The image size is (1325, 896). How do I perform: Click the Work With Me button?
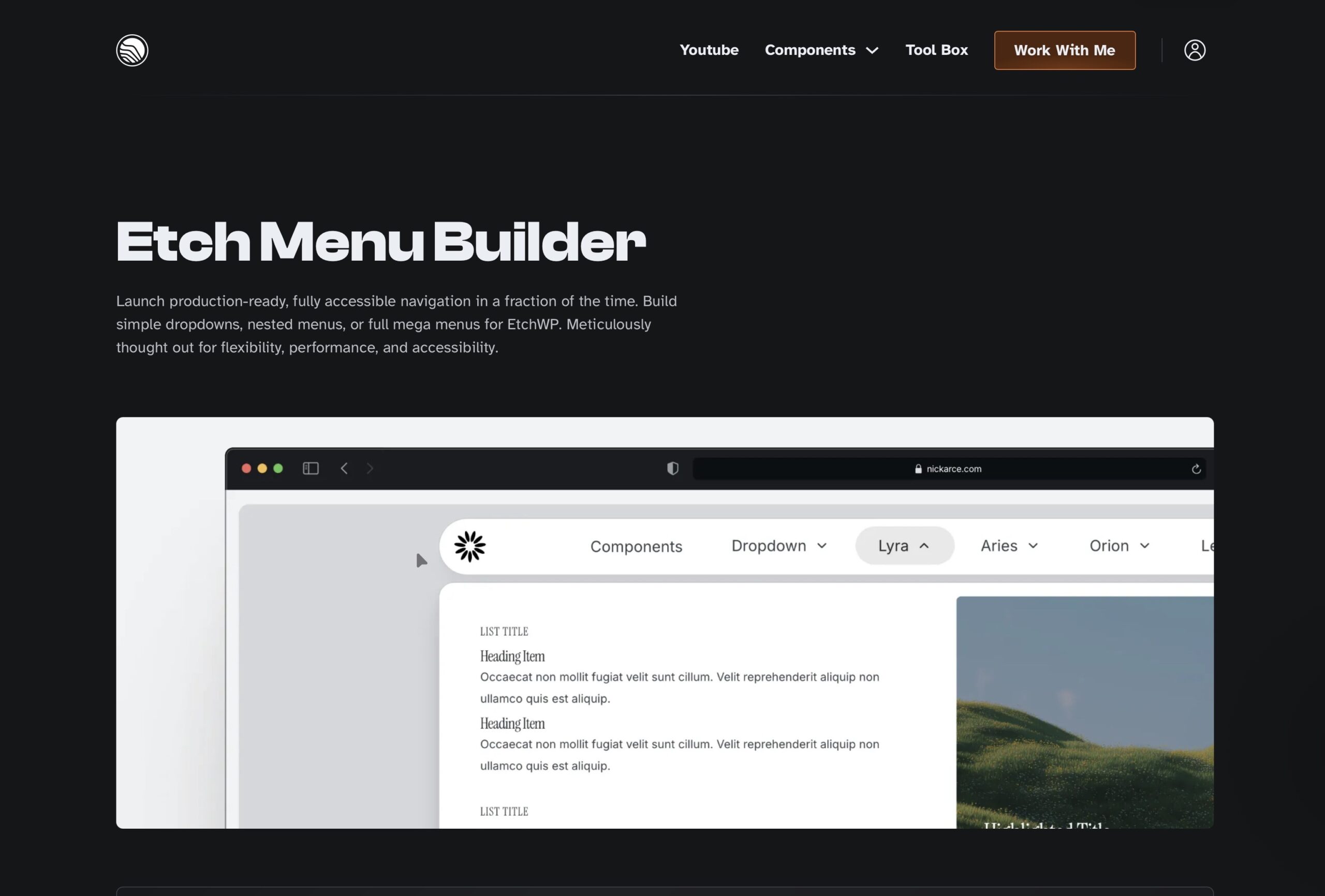pyautogui.click(x=1064, y=50)
